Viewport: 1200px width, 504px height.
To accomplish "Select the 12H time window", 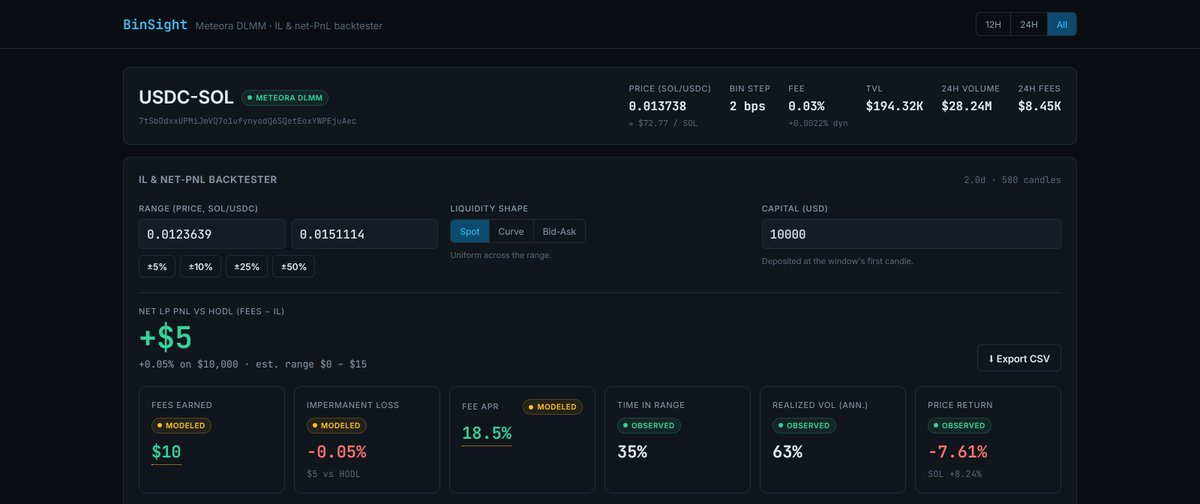I will point(993,24).
